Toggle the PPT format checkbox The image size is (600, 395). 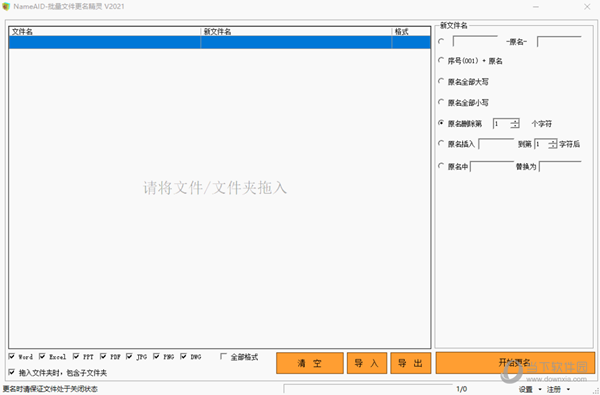coord(76,357)
